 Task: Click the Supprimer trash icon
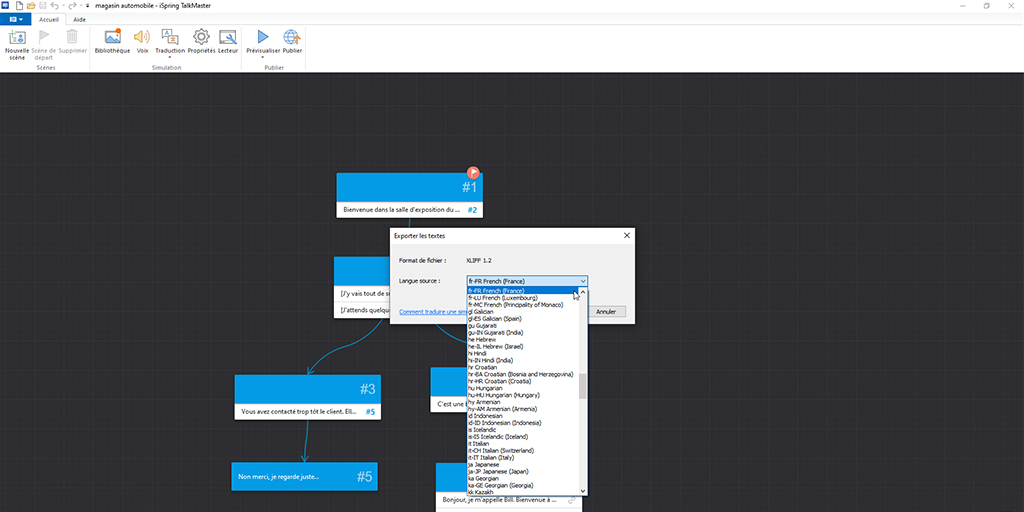[72, 37]
